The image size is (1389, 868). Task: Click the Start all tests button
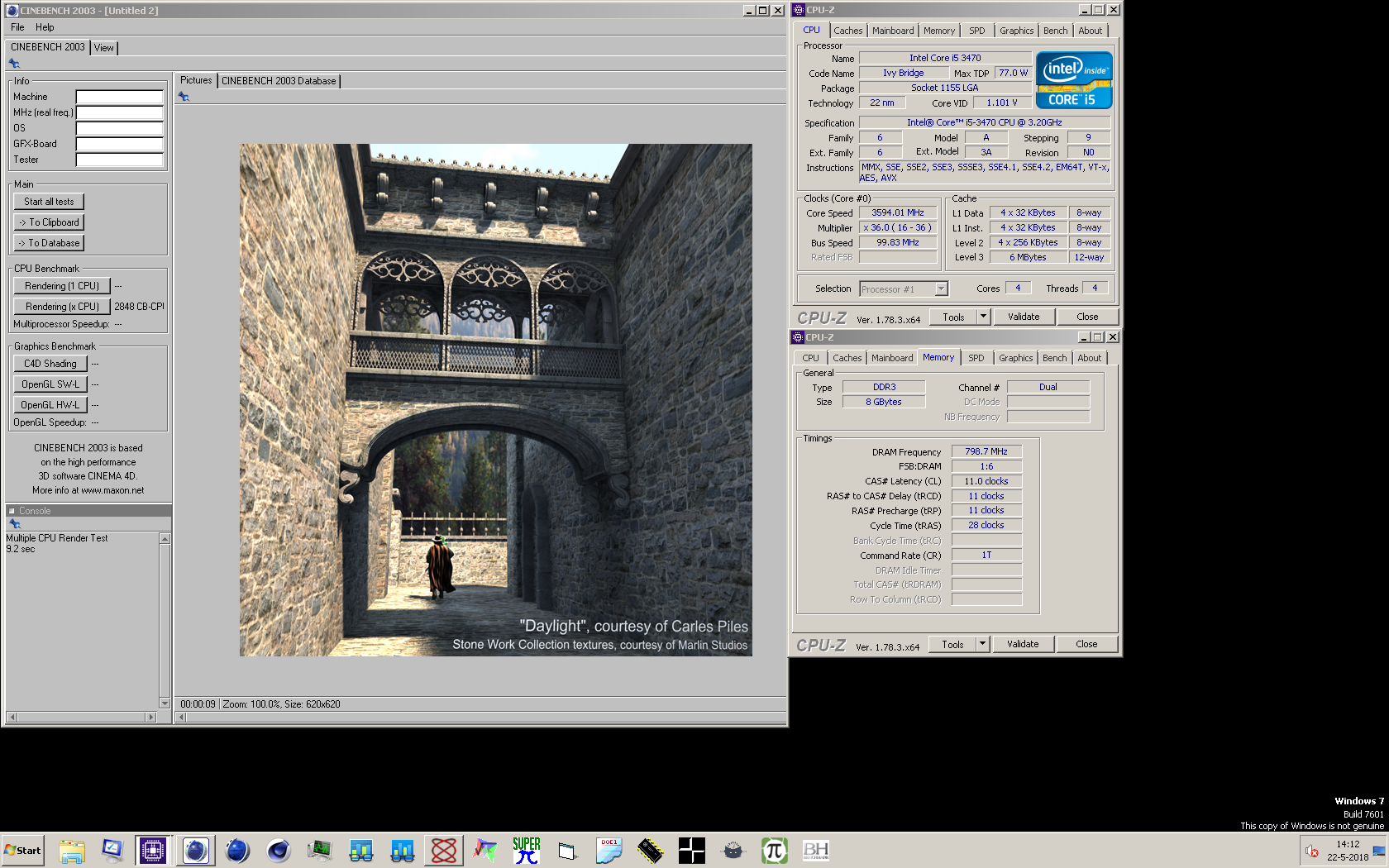(x=49, y=202)
